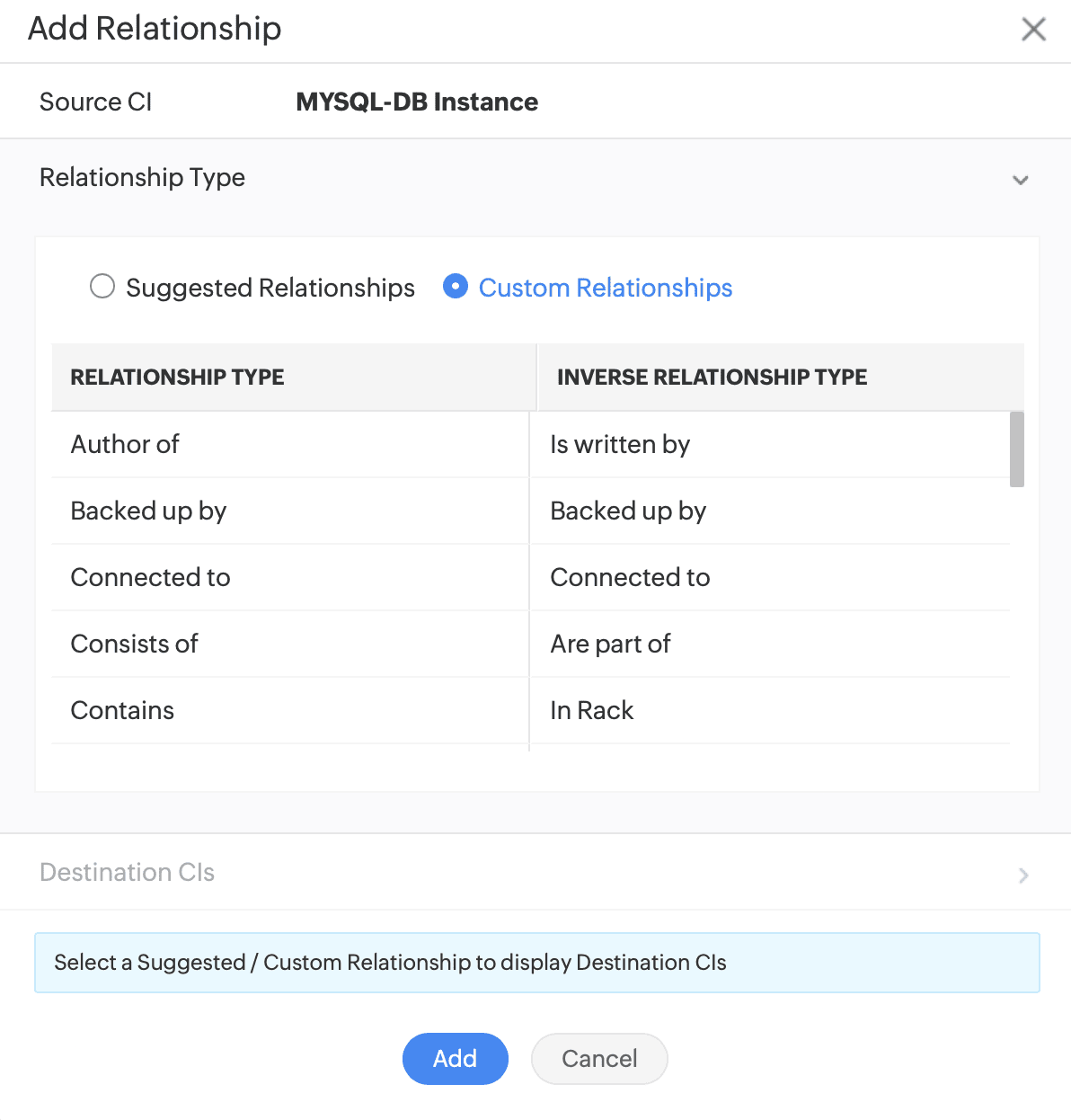Image resolution: width=1071 pixels, height=1120 pixels.
Task: Select the Custom Relationships radio button
Action: (456, 287)
